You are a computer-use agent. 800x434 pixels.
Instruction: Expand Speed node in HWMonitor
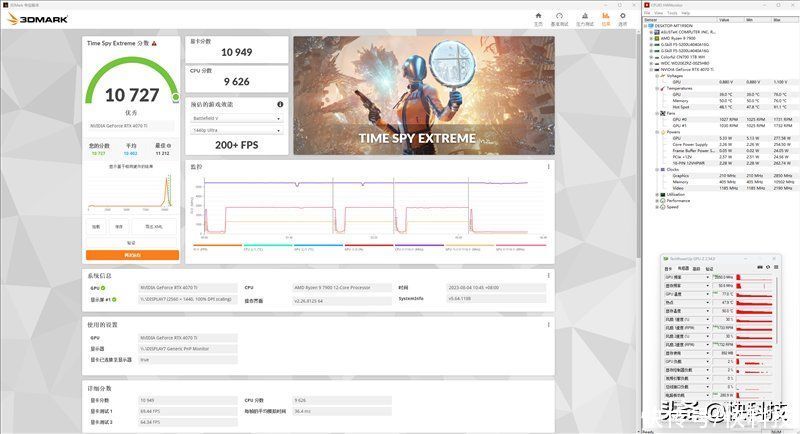click(x=657, y=207)
